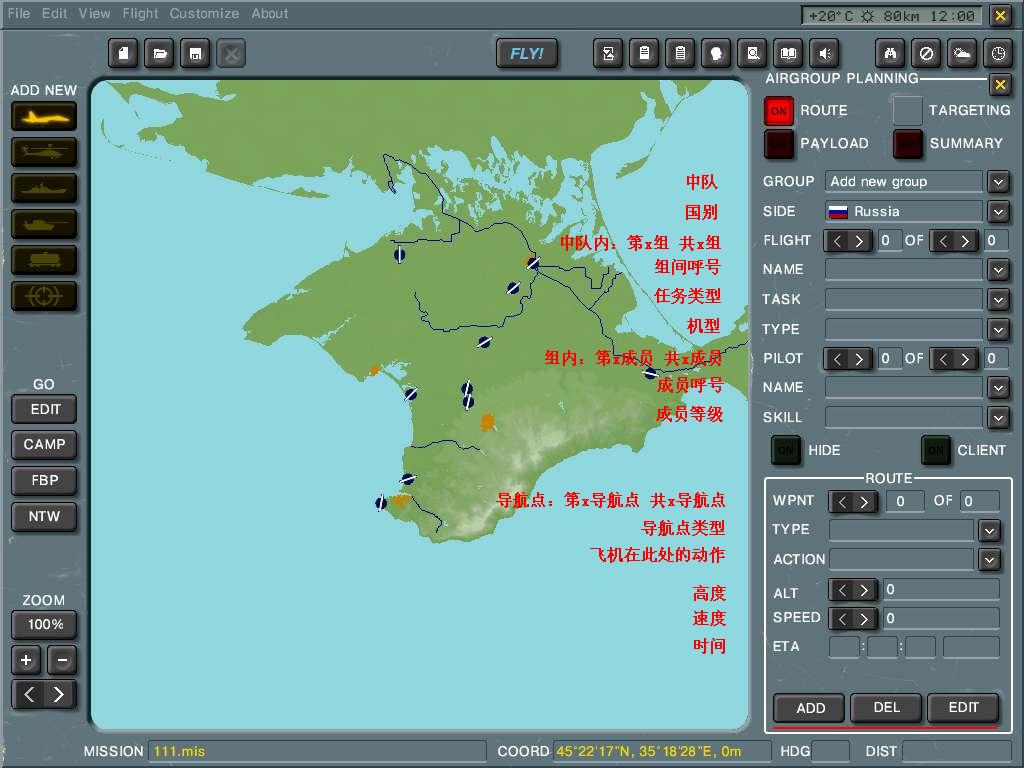Image resolution: width=1024 pixels, height=768 pixels.
Task: Click the open mission folder icon
Action: click(158, 54)
